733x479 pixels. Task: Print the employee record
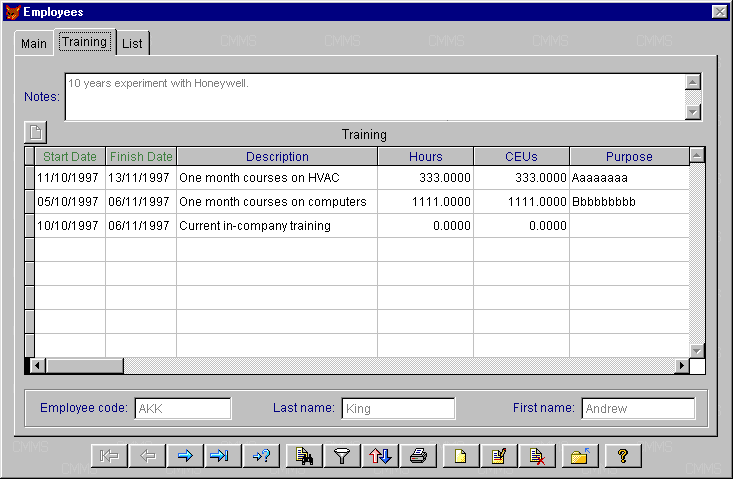point(418,456)
